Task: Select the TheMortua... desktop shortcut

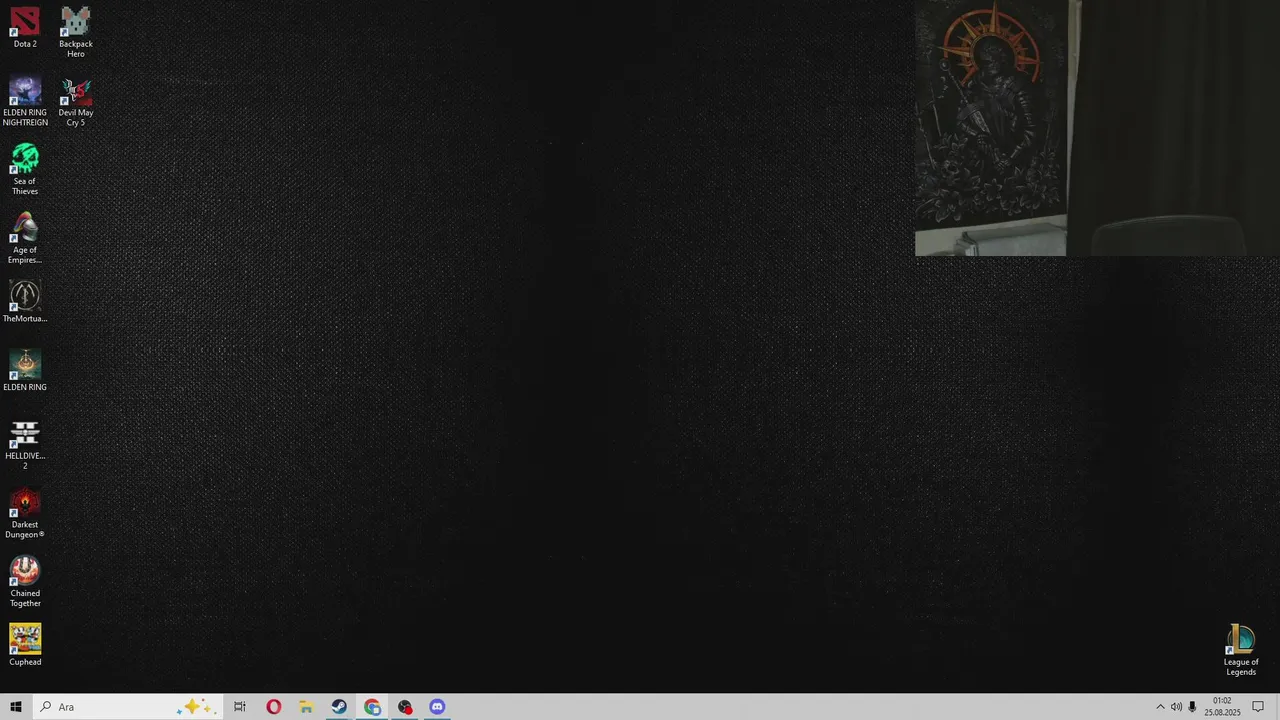Action: (x=25, y=302)
